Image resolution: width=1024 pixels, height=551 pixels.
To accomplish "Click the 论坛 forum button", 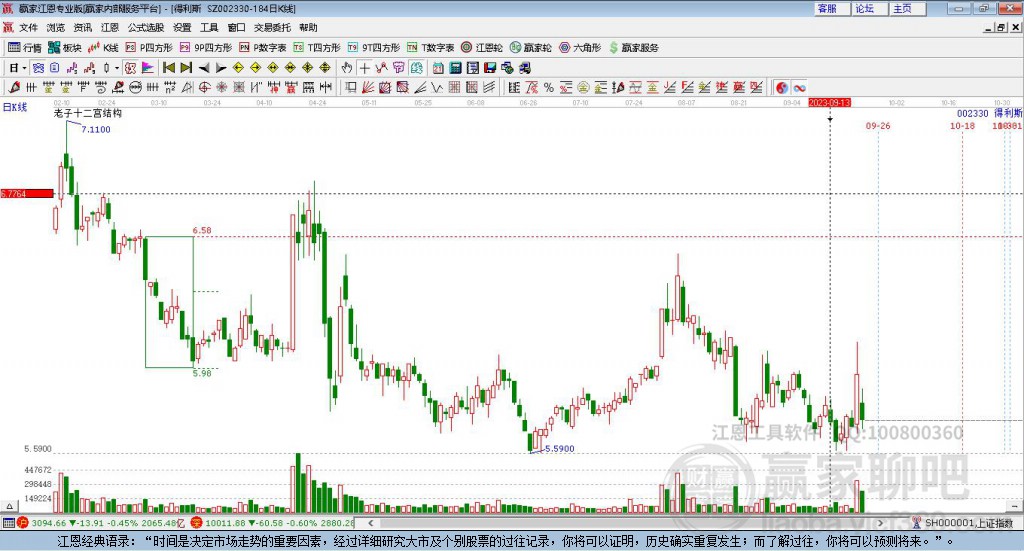I will (x=869, y=8).
